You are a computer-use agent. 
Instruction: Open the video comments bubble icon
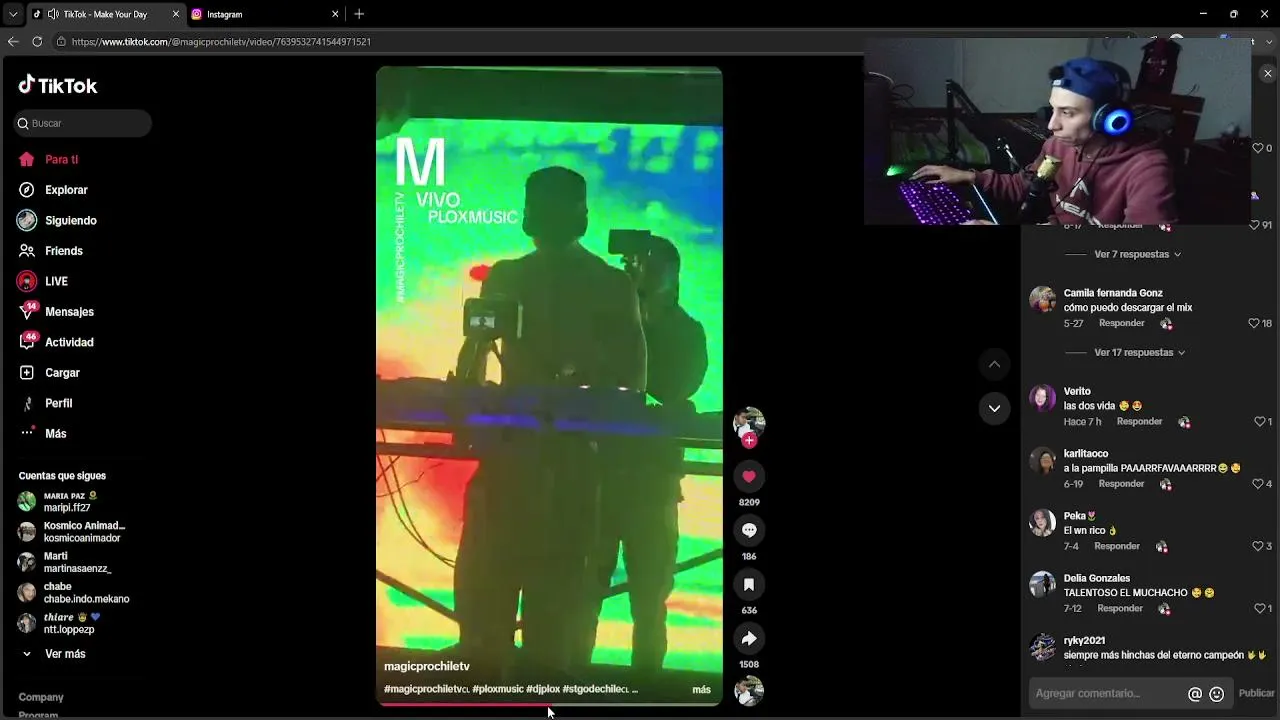[749, 531]
